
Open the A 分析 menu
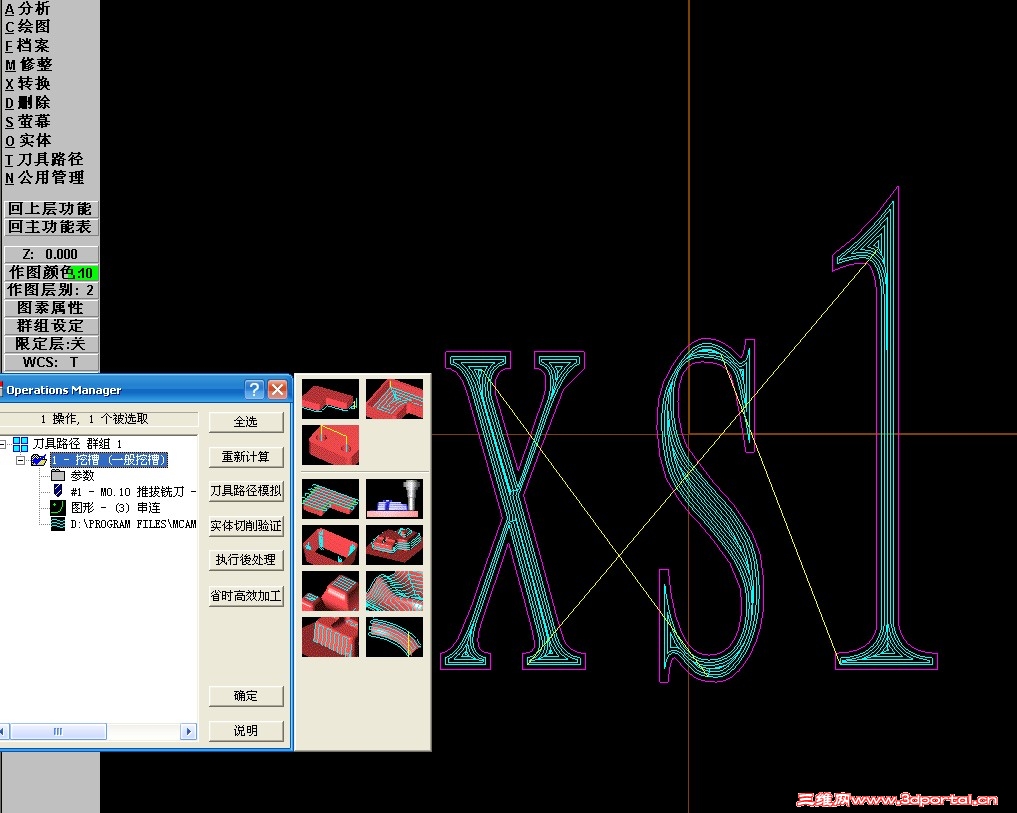pyautogui.click(x=27, y=8)
